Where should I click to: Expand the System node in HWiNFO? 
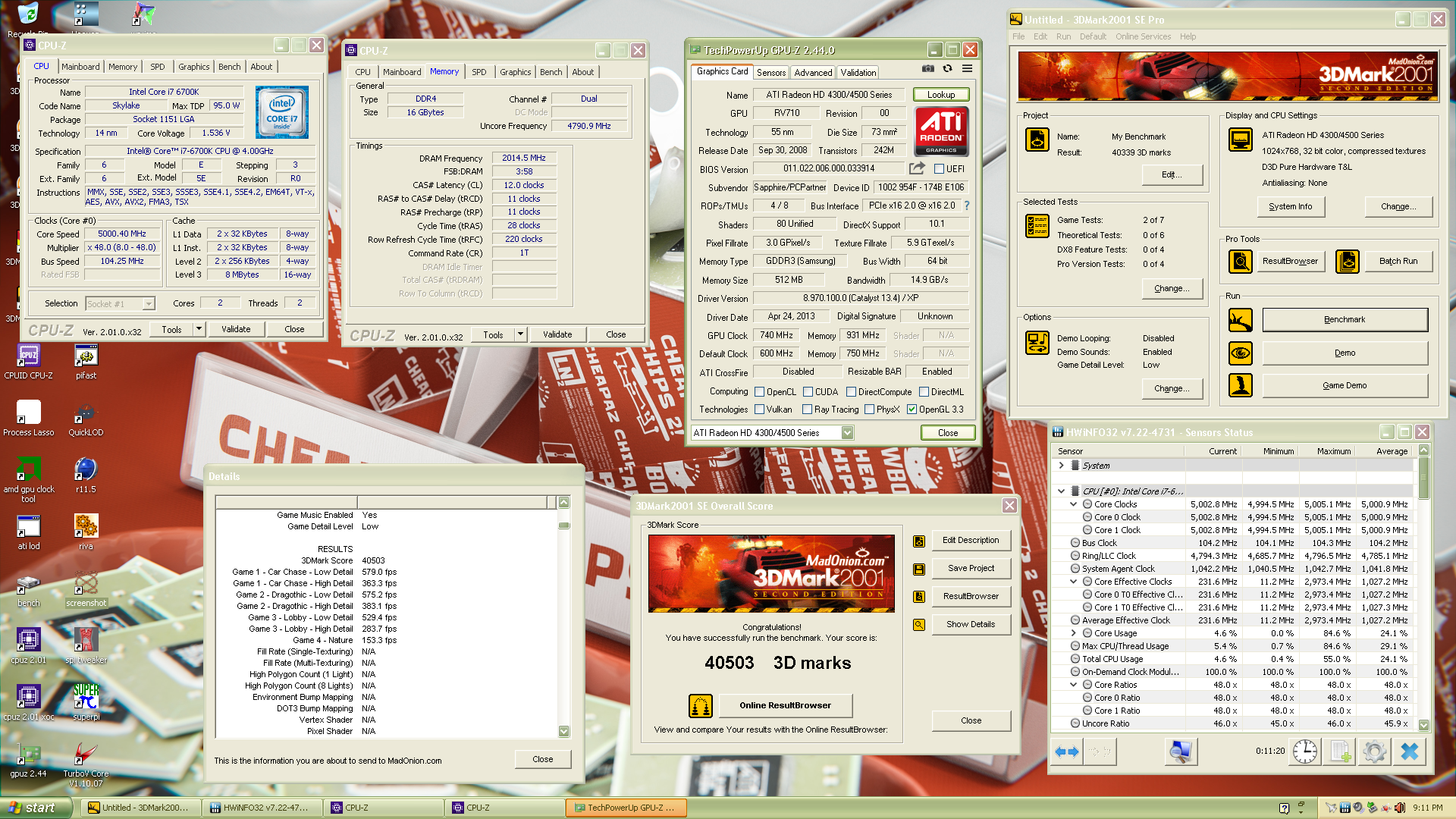(1061, 466)
